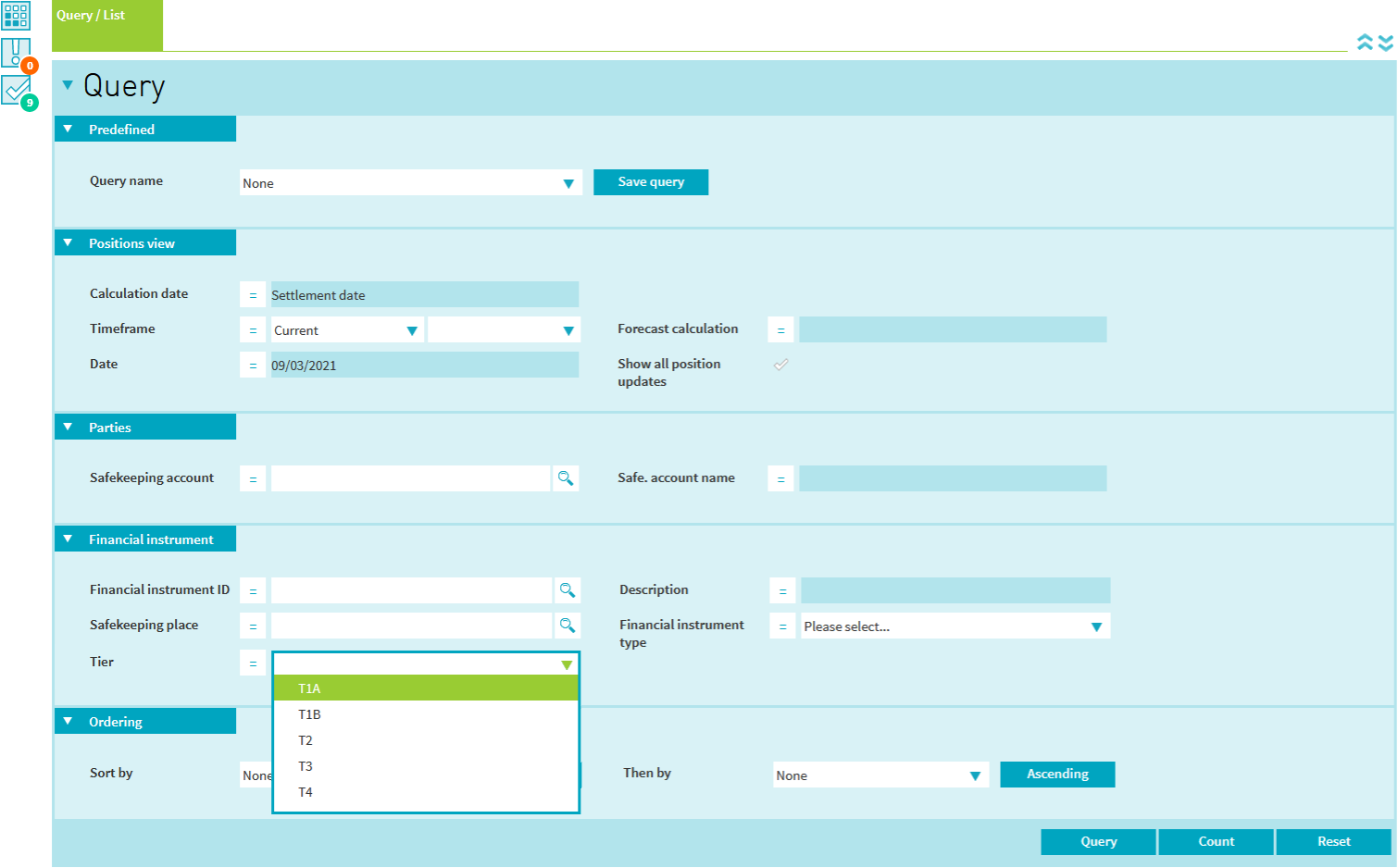Click the equals operator beside Calculation date
The height and width of the screenshot is (868, 1398).
253,295
